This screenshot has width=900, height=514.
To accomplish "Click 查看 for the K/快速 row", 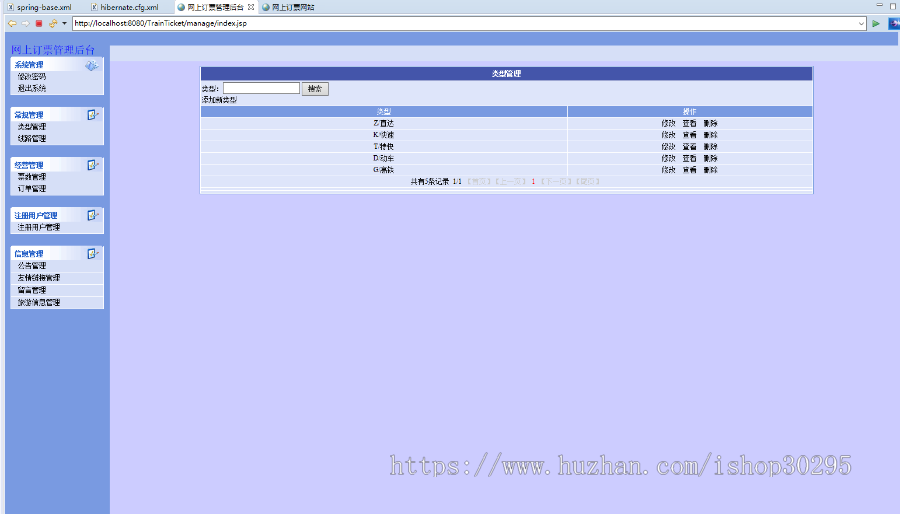I will click(689, 135).
